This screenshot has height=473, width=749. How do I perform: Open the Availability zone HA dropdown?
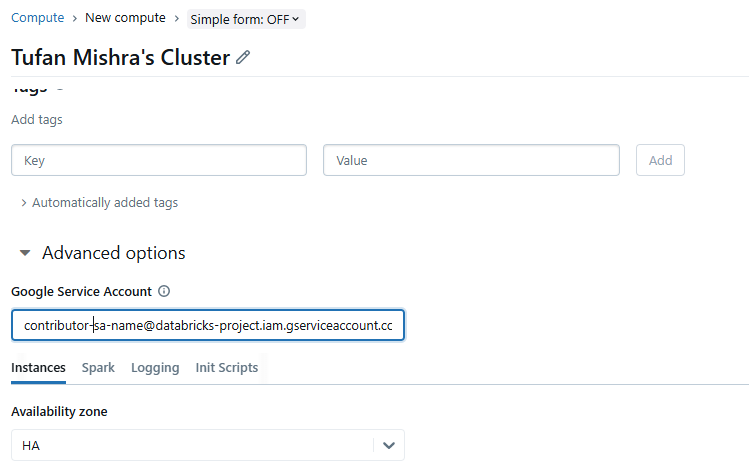point(388,445)
